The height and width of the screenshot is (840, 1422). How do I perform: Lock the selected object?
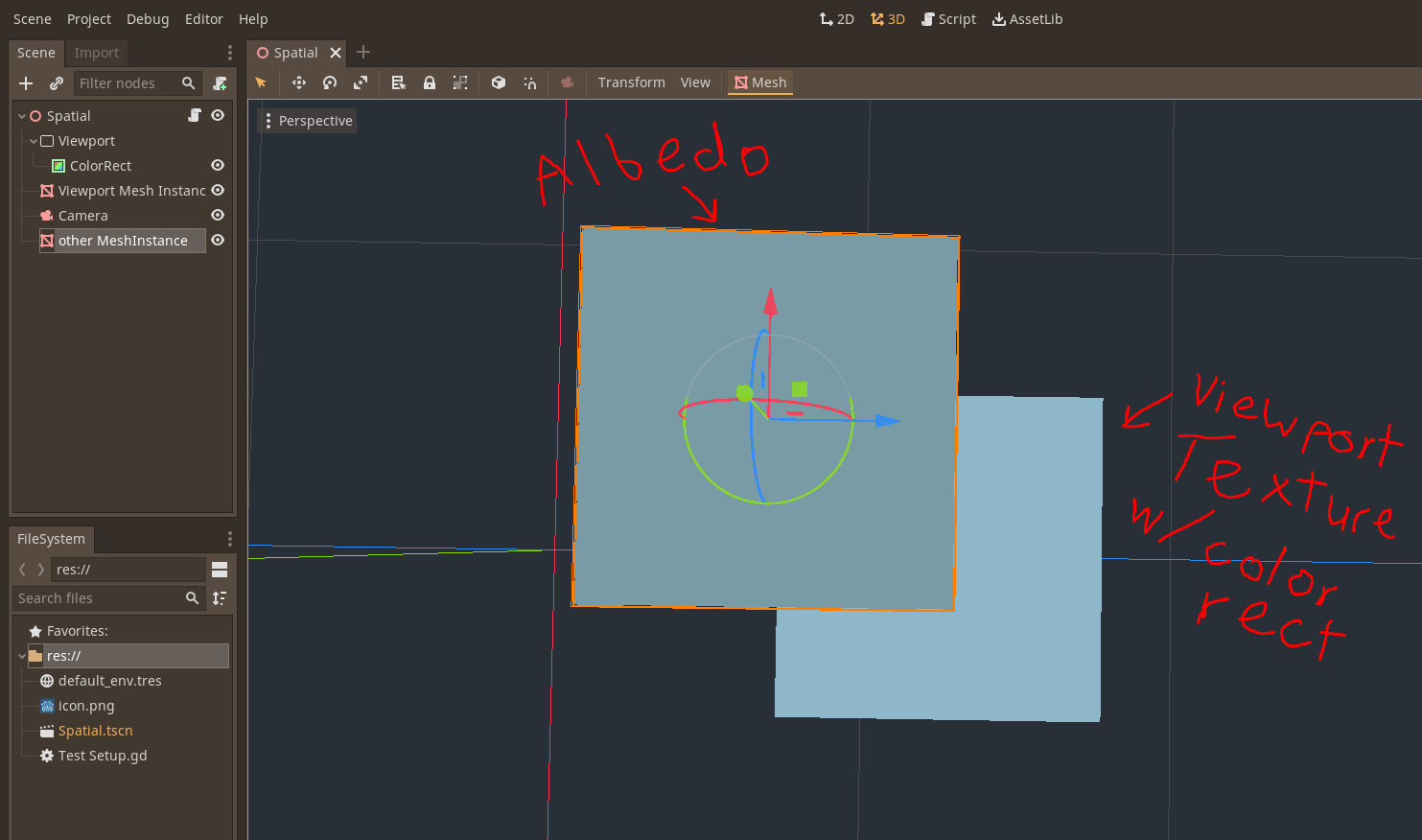point(430,82)
